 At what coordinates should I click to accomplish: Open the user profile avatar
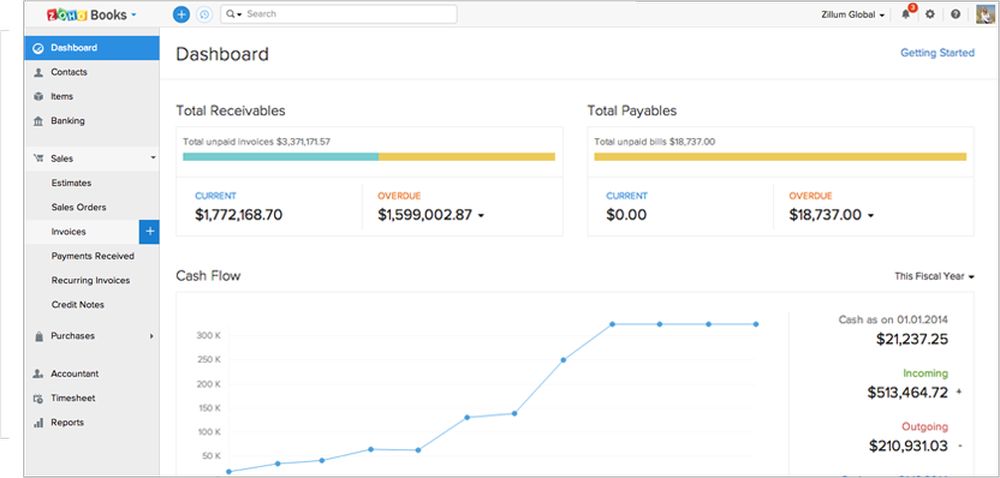point(983,14)
